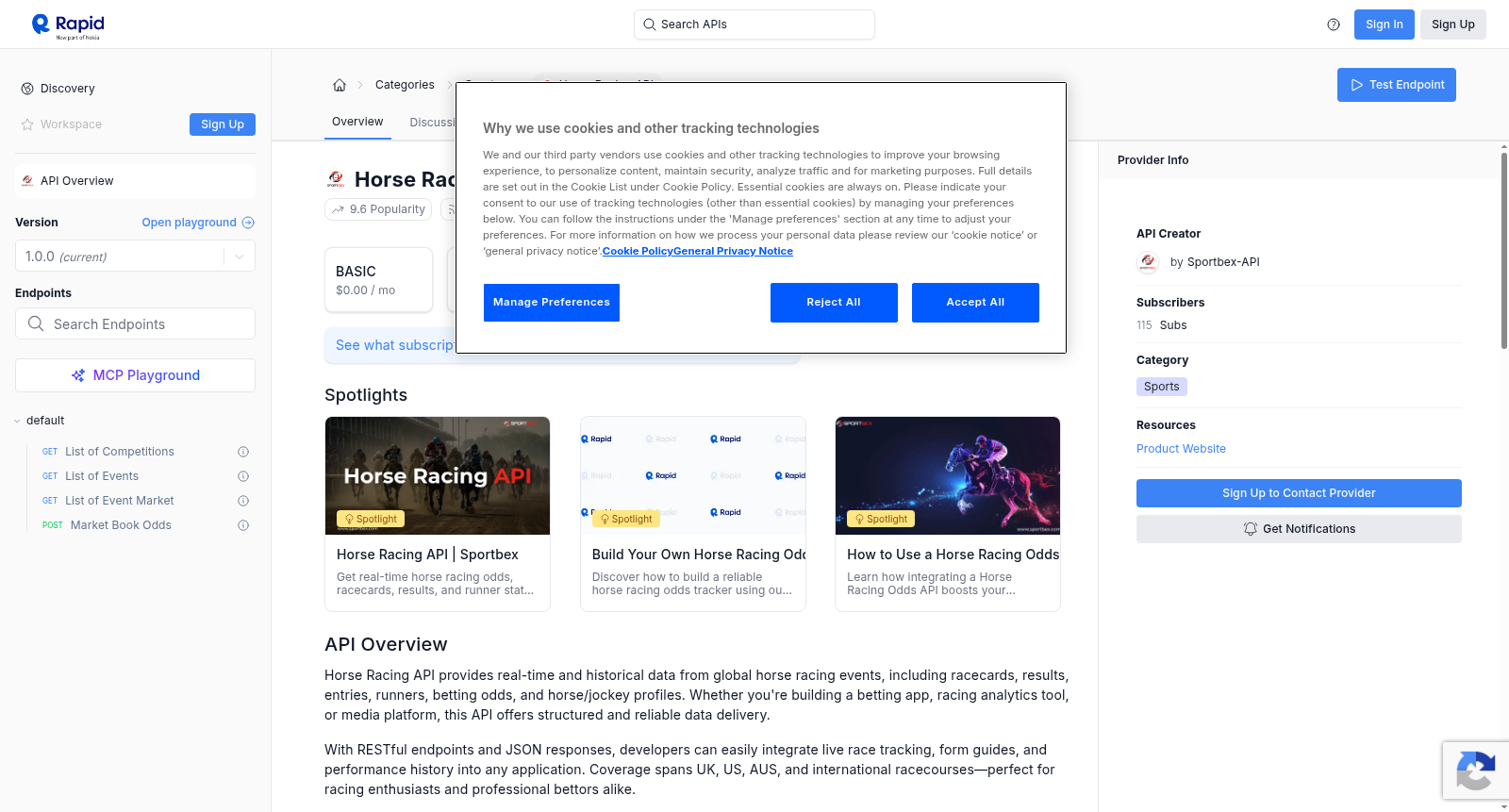The image size is (1509, 812).
Task: Open the version 1.0.0 dropdown
Action: pyautogui.click(x=135, y=257)
